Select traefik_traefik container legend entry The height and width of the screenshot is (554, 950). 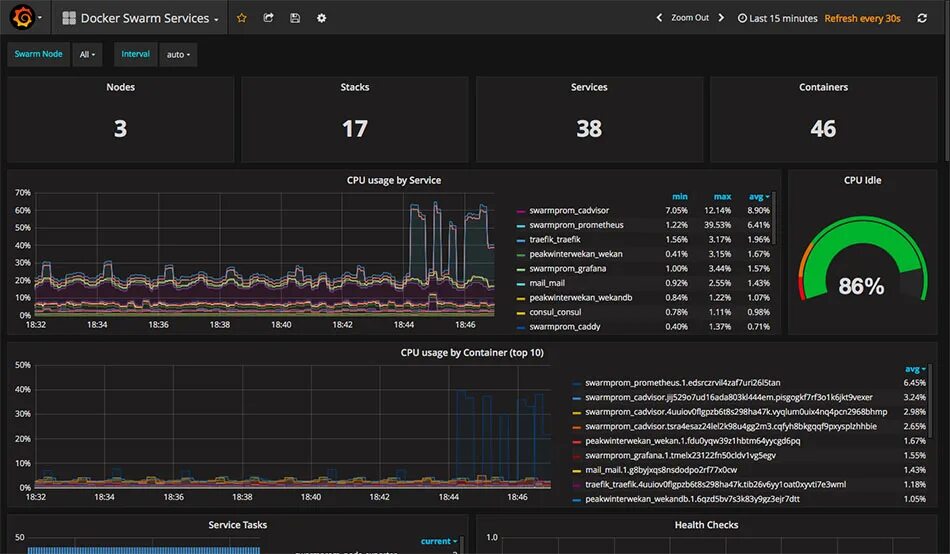pyautogui.click(x=716, y=484)
